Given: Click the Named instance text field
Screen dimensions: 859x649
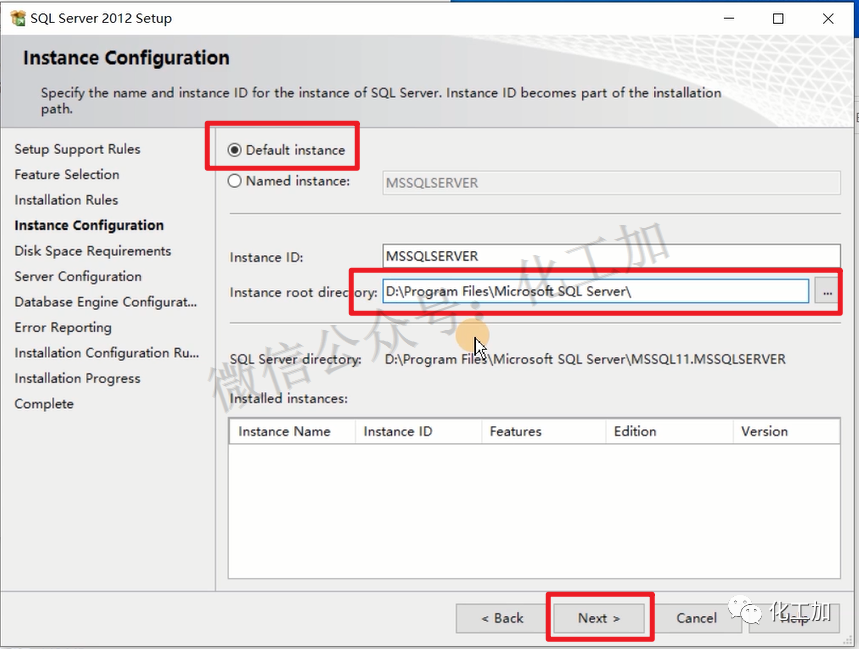Looking at the screenshot, I should point(611,182).
